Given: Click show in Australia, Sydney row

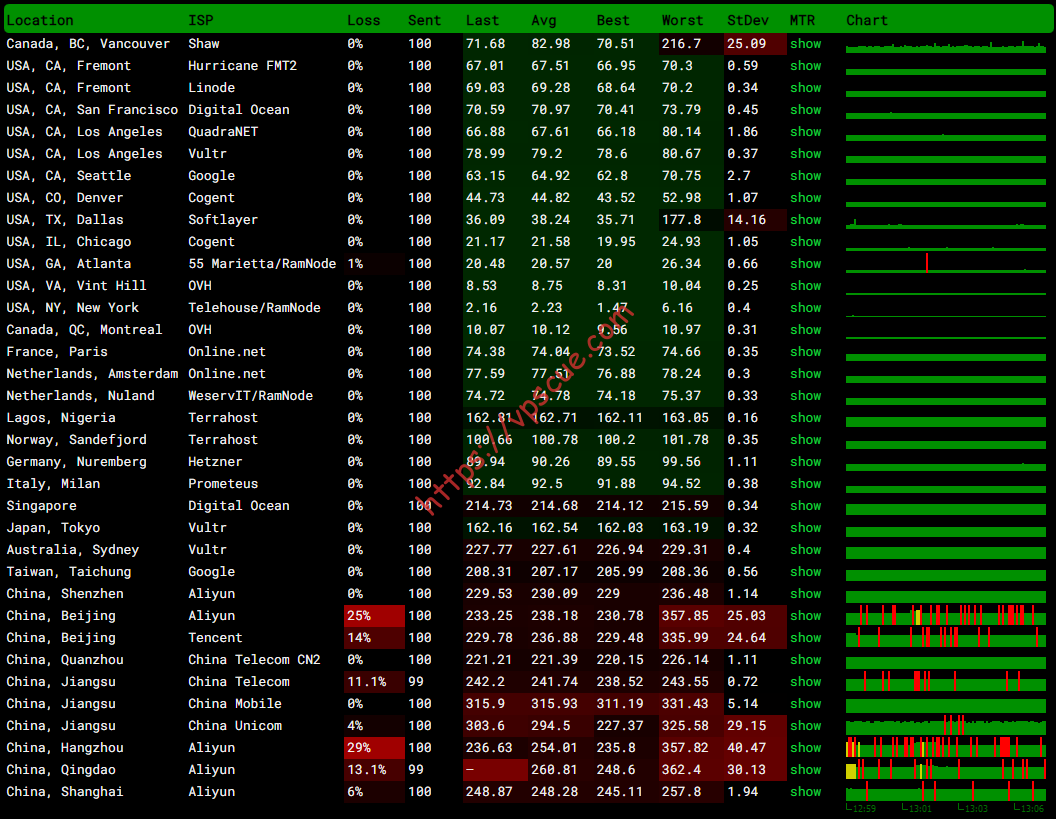Looking at the screenshot, I should coord(805,550).
